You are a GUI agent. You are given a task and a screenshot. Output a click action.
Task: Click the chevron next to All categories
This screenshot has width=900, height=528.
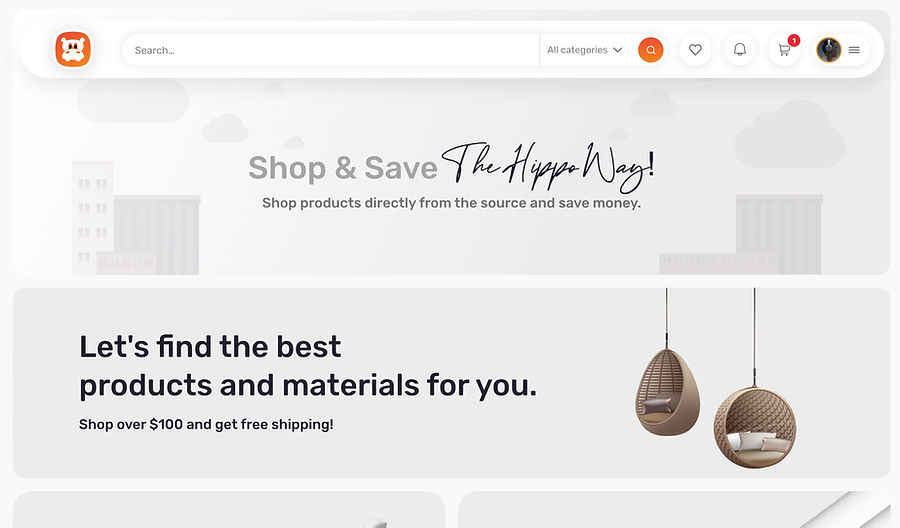pyautogui.click(x=618, y=50)
